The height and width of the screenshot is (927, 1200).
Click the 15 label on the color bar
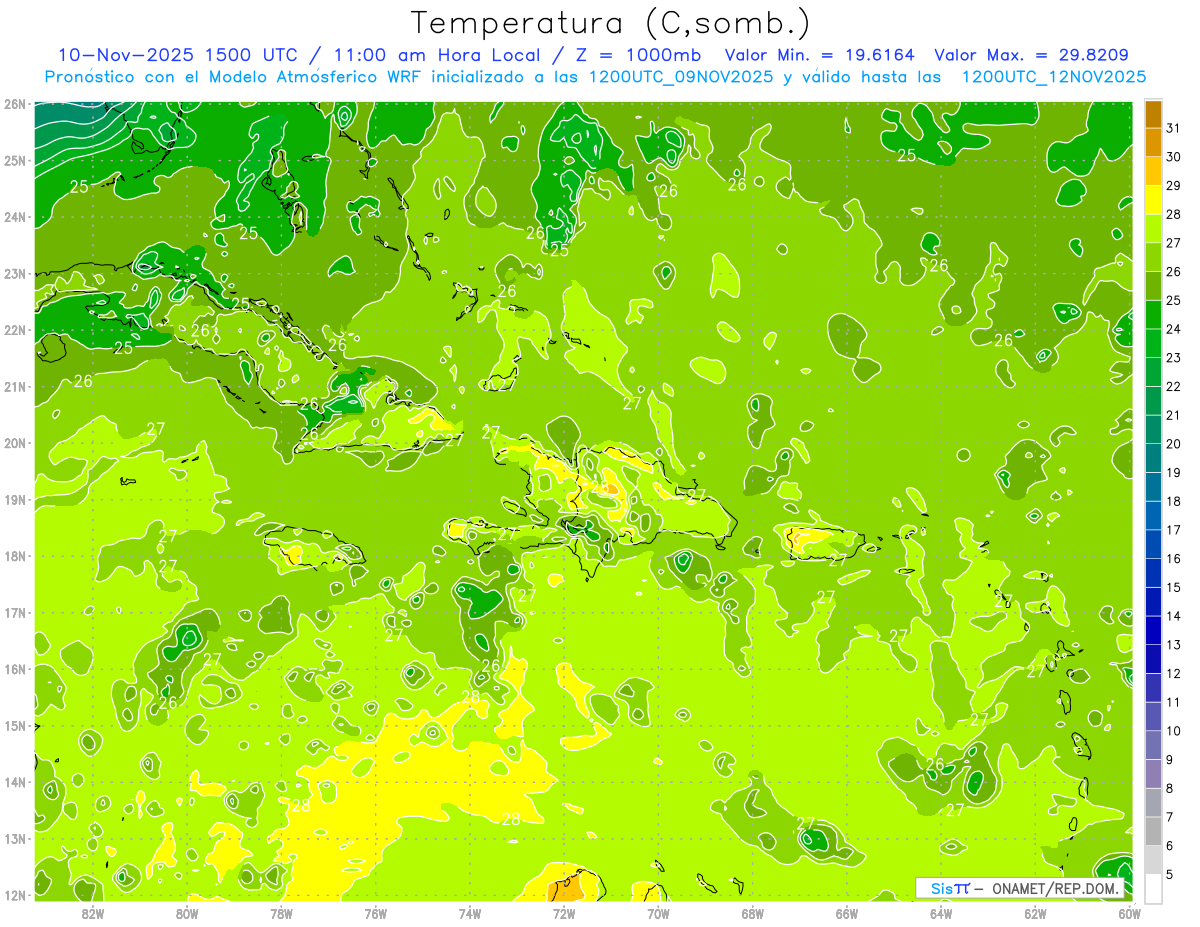pyautogui.click(x=1173, y=588)
